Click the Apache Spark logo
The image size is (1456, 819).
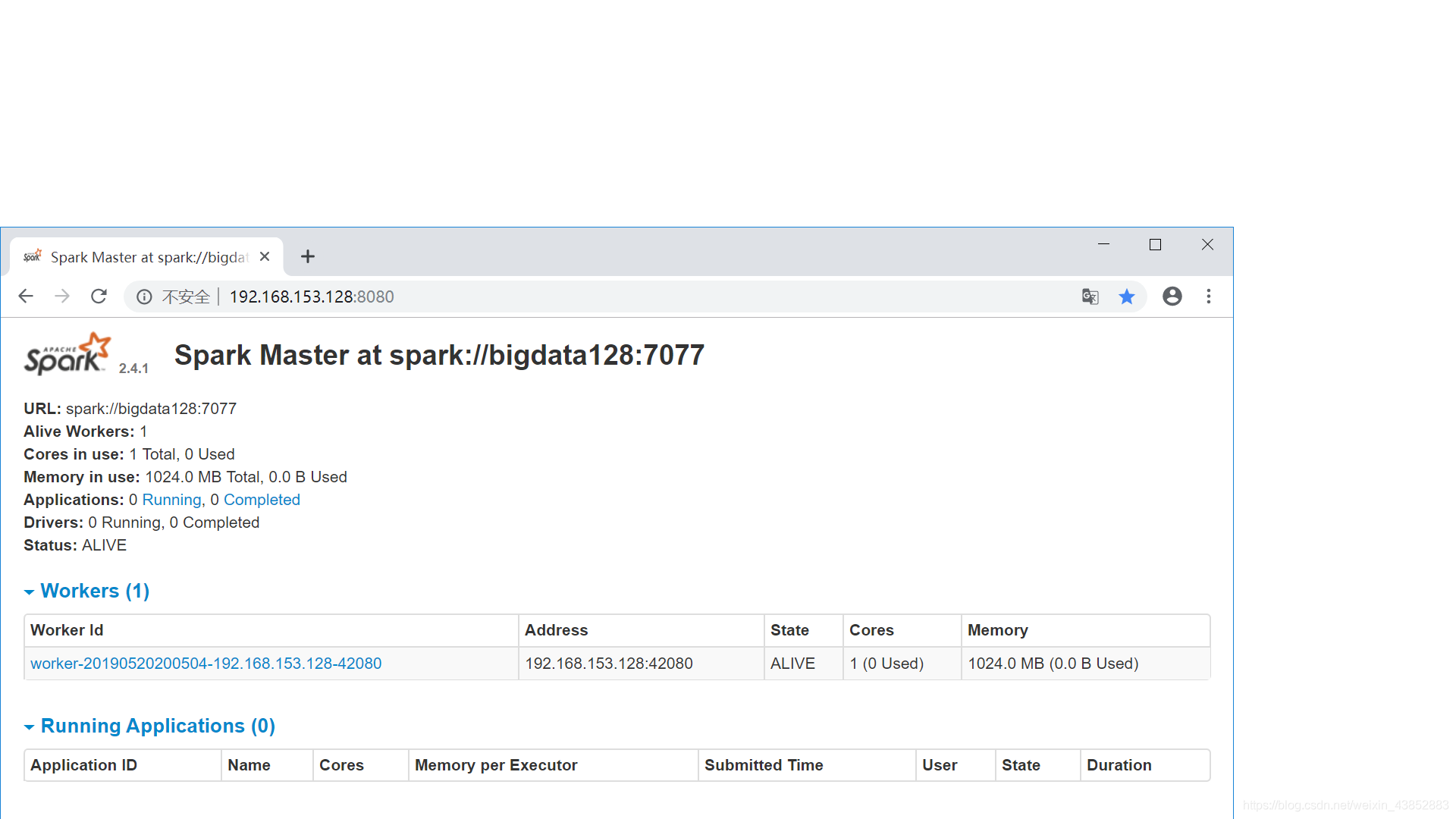click(x=68, y=354)
